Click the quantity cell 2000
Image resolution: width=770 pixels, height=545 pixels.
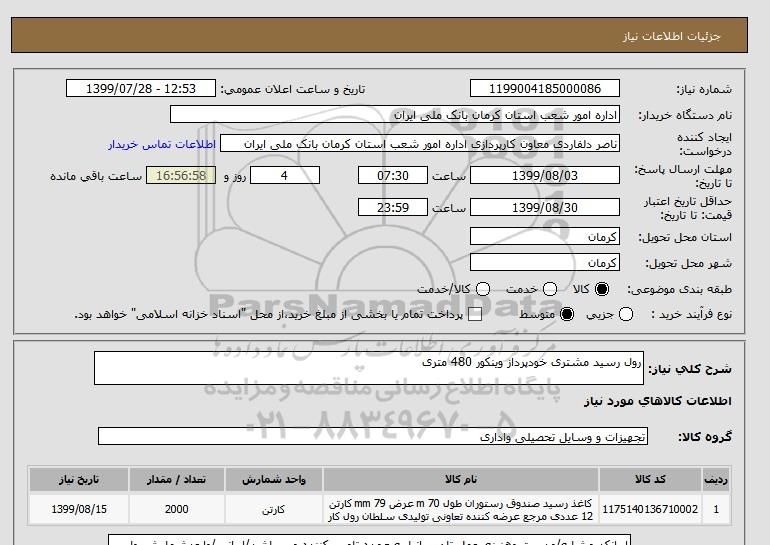[176, 509]
